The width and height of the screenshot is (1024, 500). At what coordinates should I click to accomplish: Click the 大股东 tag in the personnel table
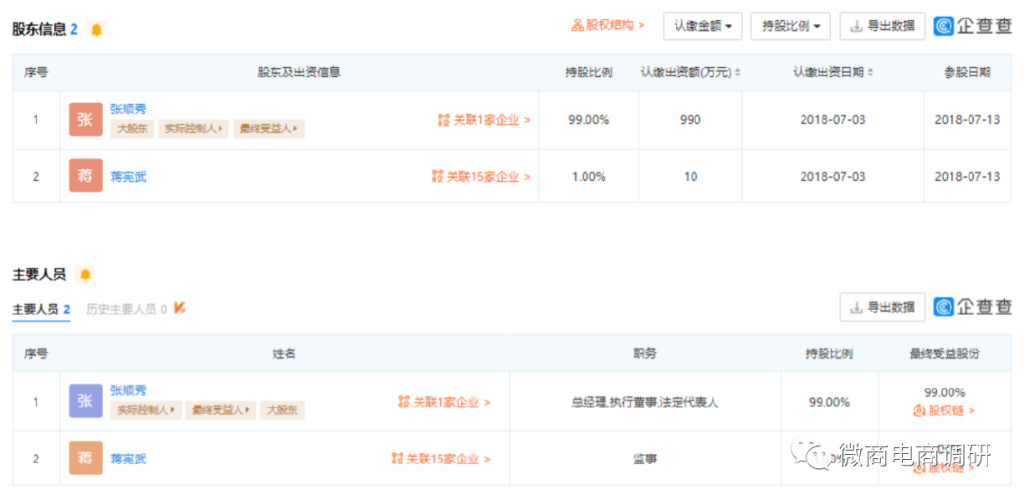tap(282, 411)
